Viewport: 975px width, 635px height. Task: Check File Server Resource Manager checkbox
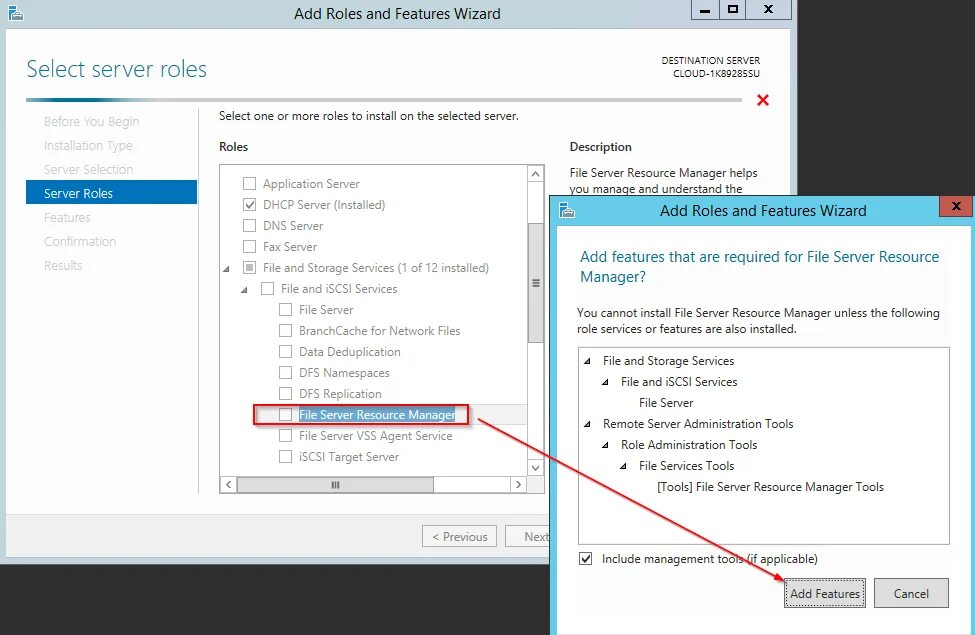pyautogui.click(x=285, y=415)
